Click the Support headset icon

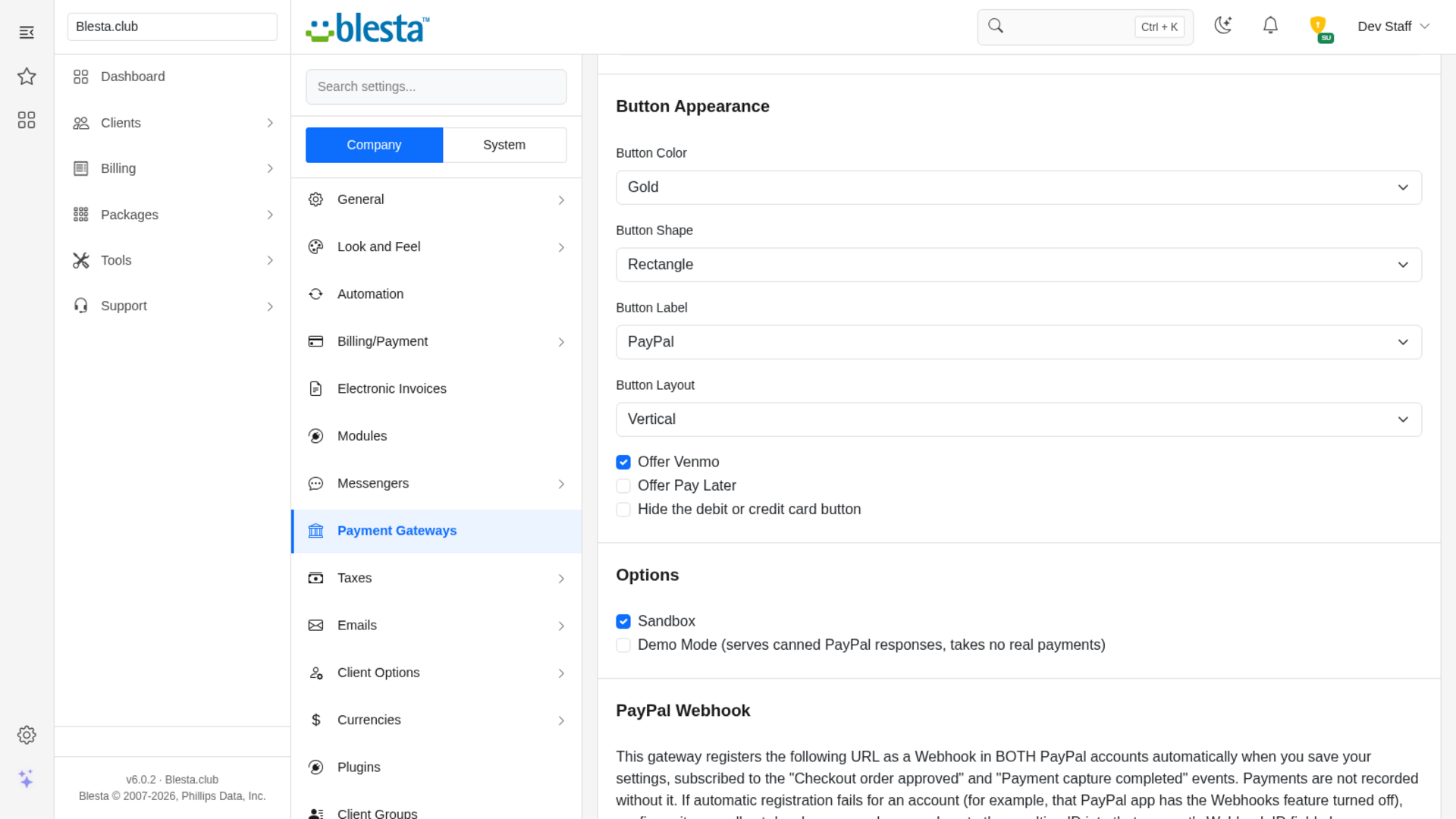tap(81, 306)
